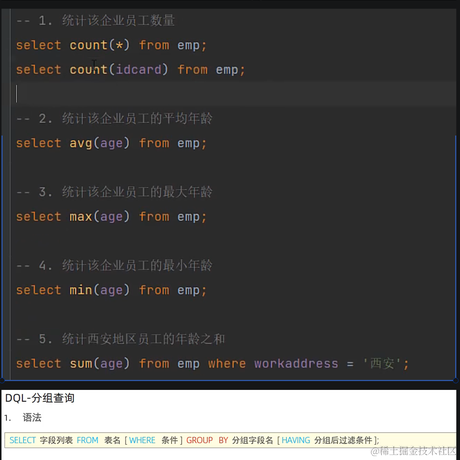
Task: Click the comment '-- 3. 统计该企业员工的最大年龄'
Action: [114, 192]
